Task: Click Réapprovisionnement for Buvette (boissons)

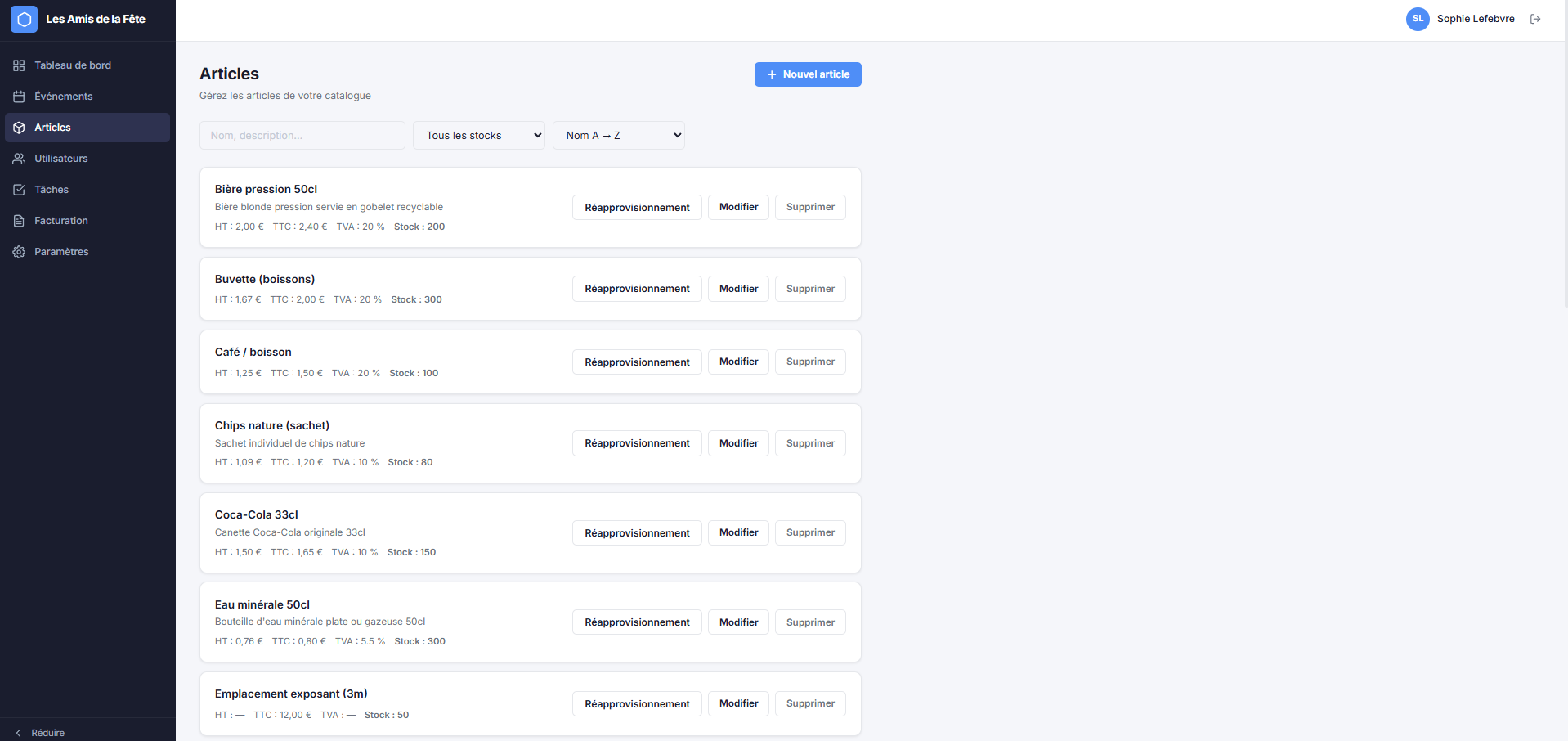Action: tap(637, 289)
